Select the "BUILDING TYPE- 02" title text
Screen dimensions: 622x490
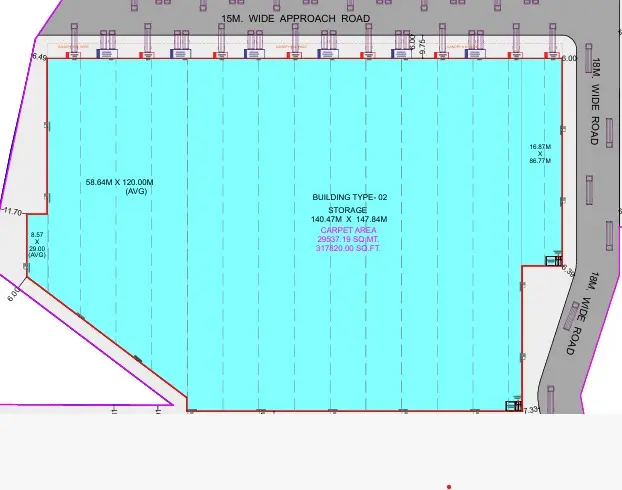349,197
